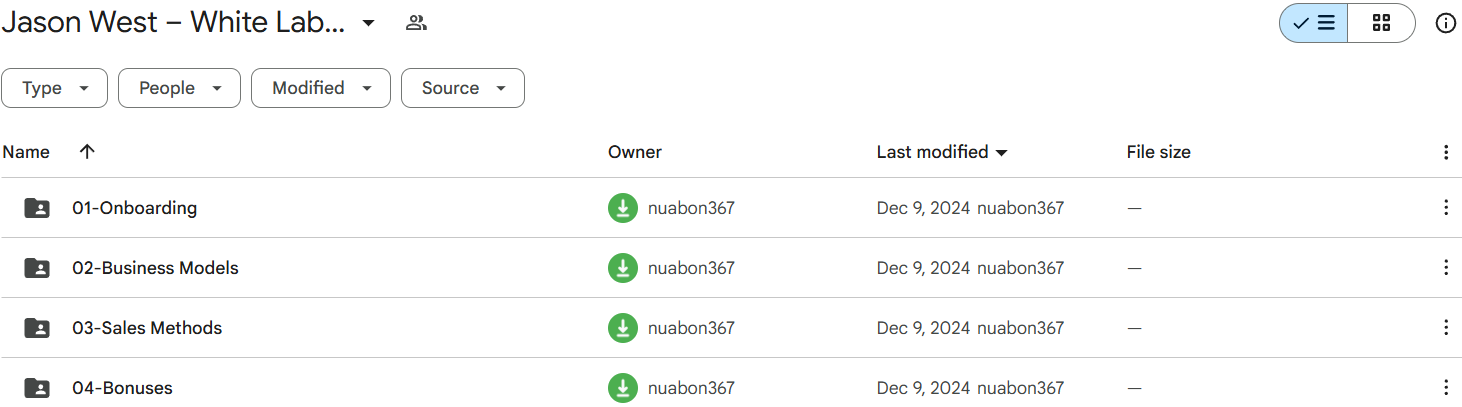Expand the People filter dropdown
The height and width of the screenshot is (407, 1462).
pos(179,88)
